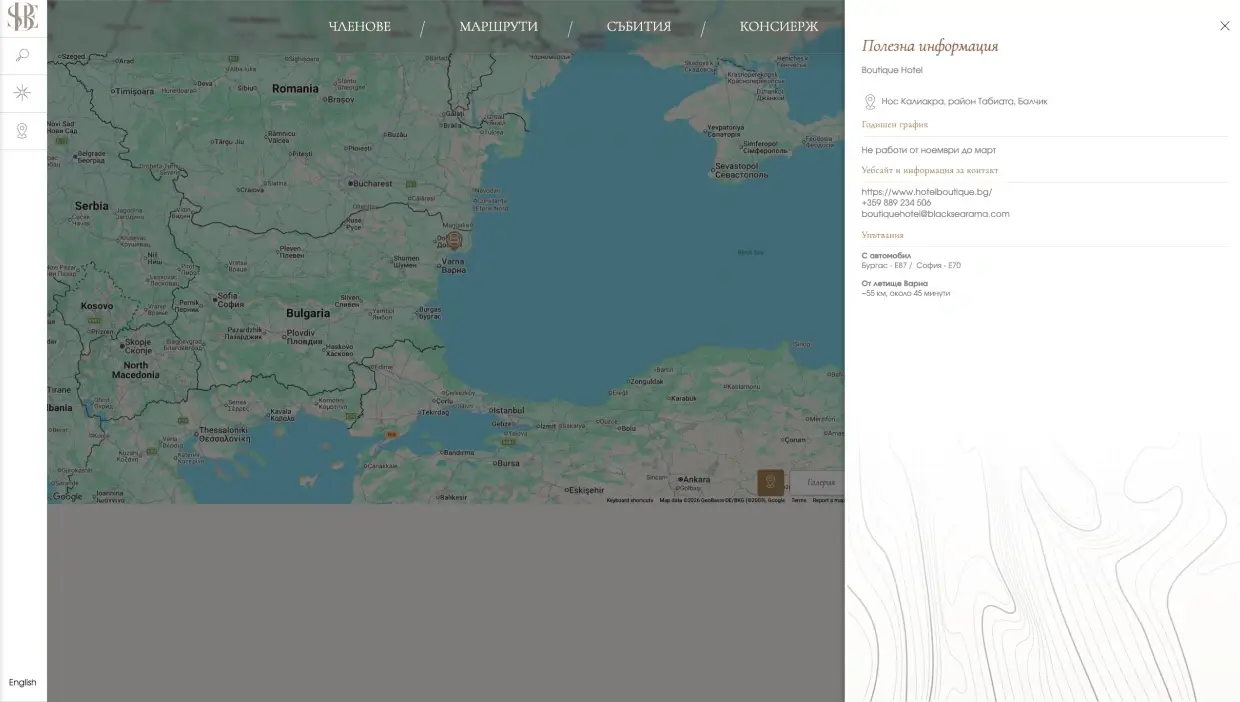The width and height of the screenshot is (1240, 702).
Task: Click the От летище Варна label
Action: click(x=895, y=284)
